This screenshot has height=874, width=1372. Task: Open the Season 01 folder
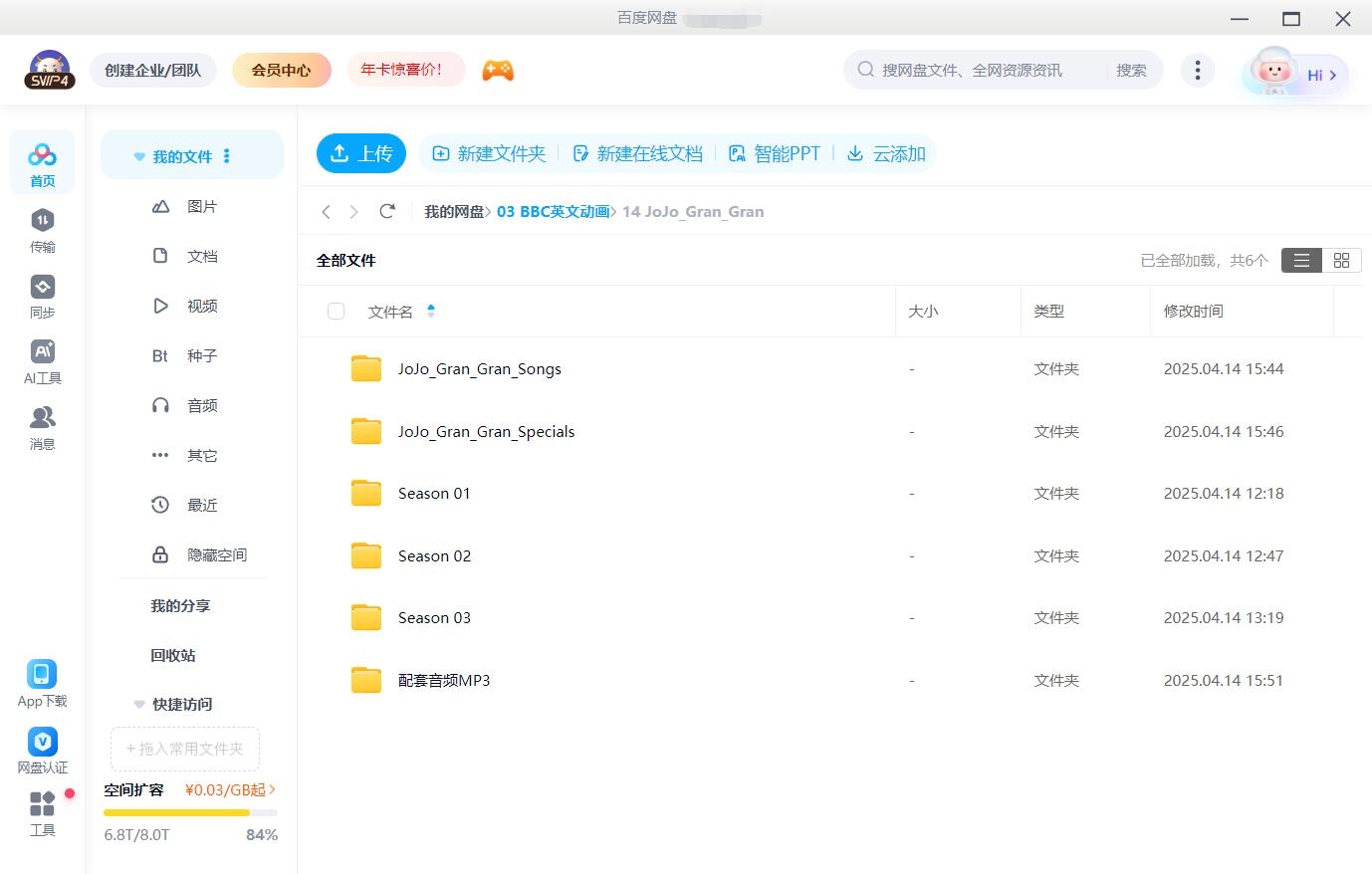pos(434,493)
